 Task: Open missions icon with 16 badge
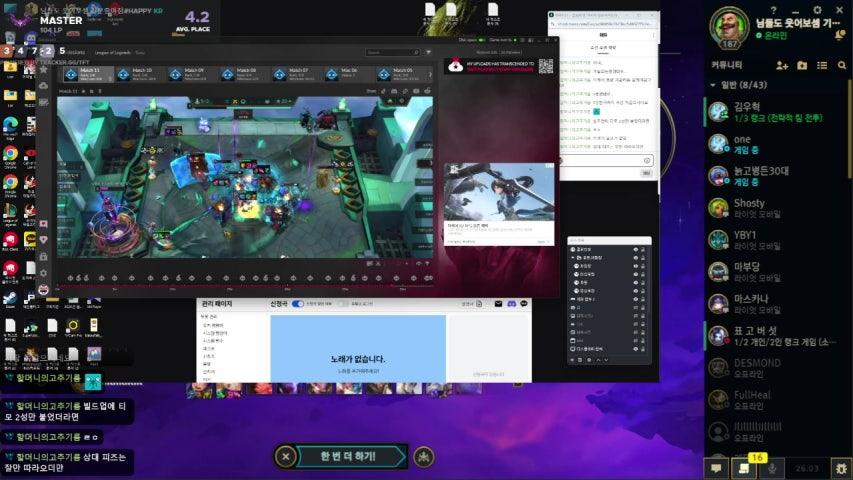744,469
